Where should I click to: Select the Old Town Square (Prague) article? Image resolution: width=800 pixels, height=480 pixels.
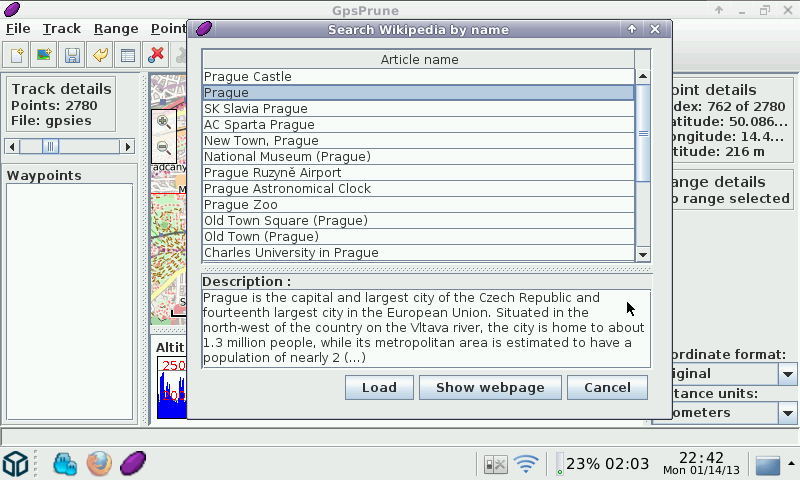click(x=418, y=220)
